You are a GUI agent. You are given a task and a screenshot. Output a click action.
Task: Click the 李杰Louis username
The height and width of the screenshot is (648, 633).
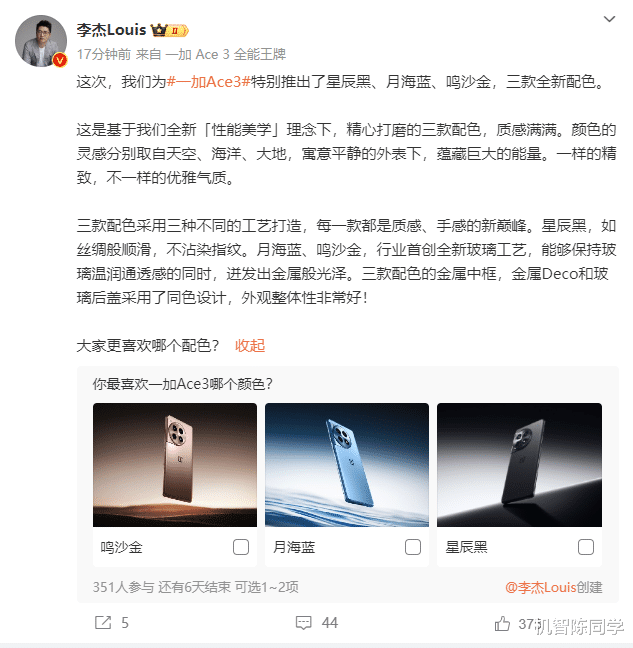[x=111, y=30]
